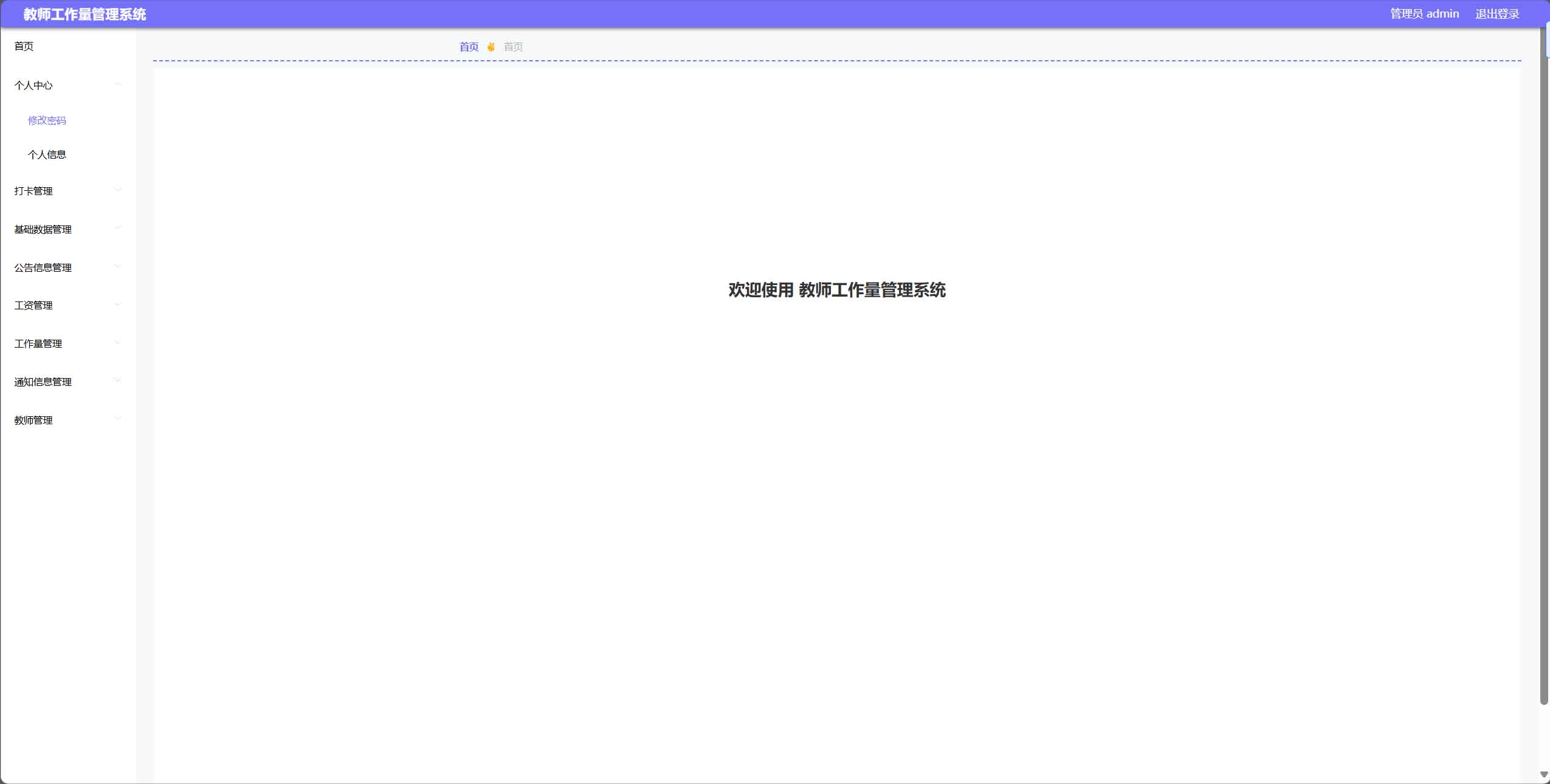Click the 教师工作量管理系统 header title
This screenshot has height=784, width=1550.
84,15
